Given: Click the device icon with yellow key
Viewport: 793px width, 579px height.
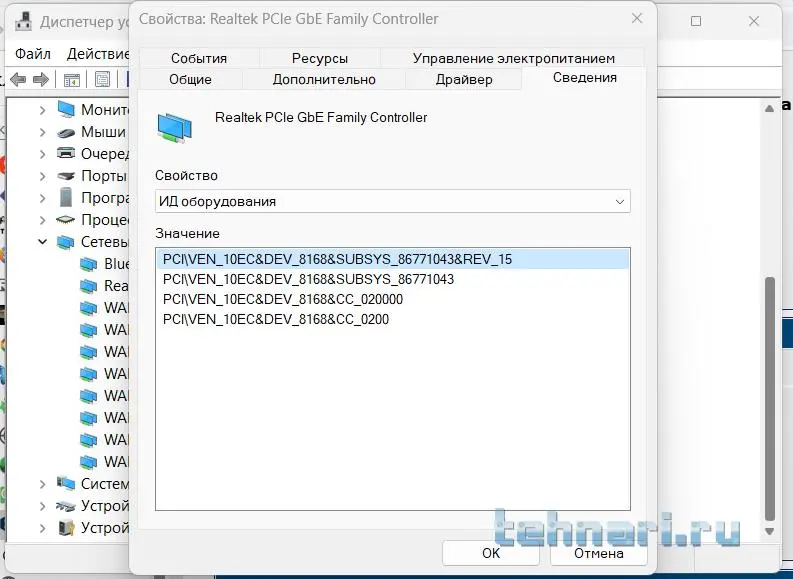Looking at the screenshot, I should point(66,527).
